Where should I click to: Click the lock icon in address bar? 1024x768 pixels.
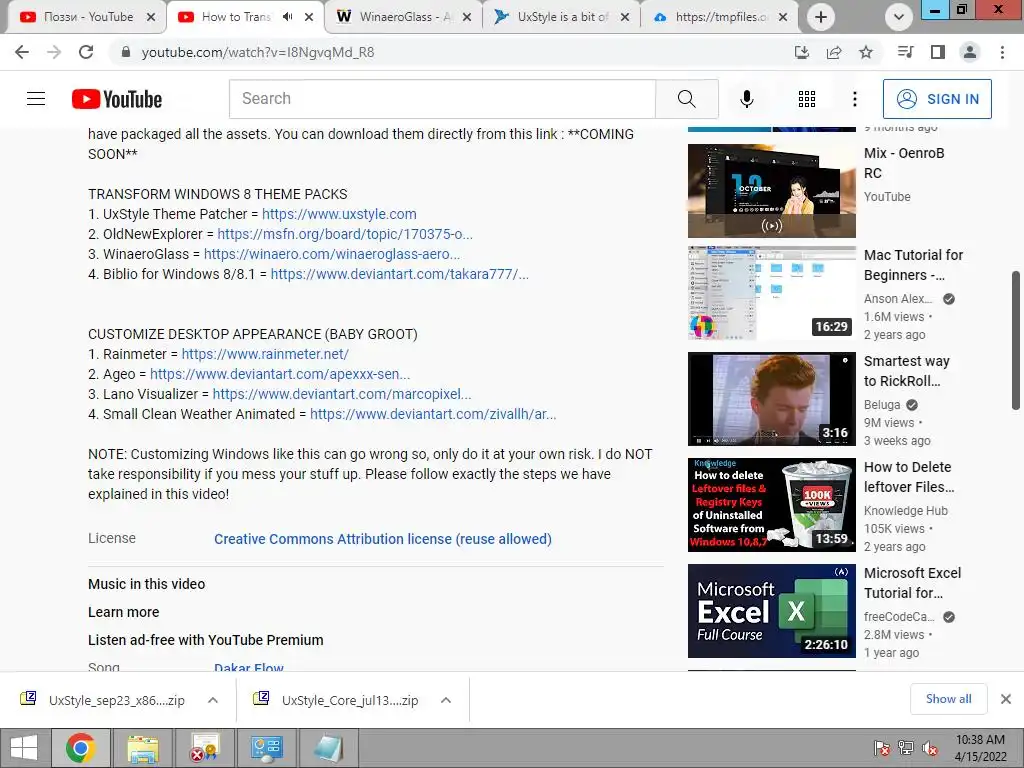[x=126, y=52]
